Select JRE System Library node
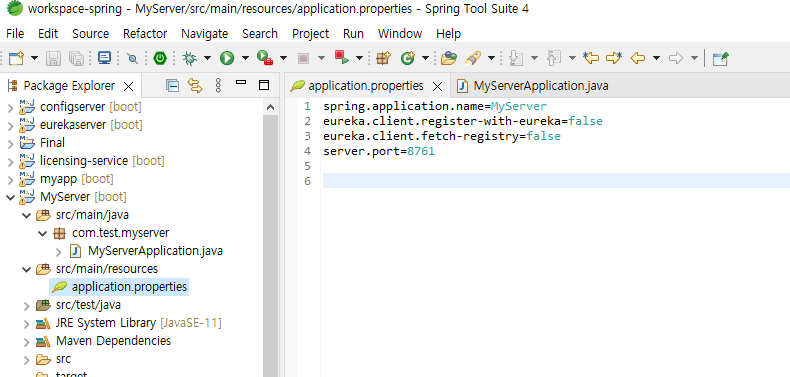Screen dimensions: 790x377 pyautogui.click(x=128, y=323)
